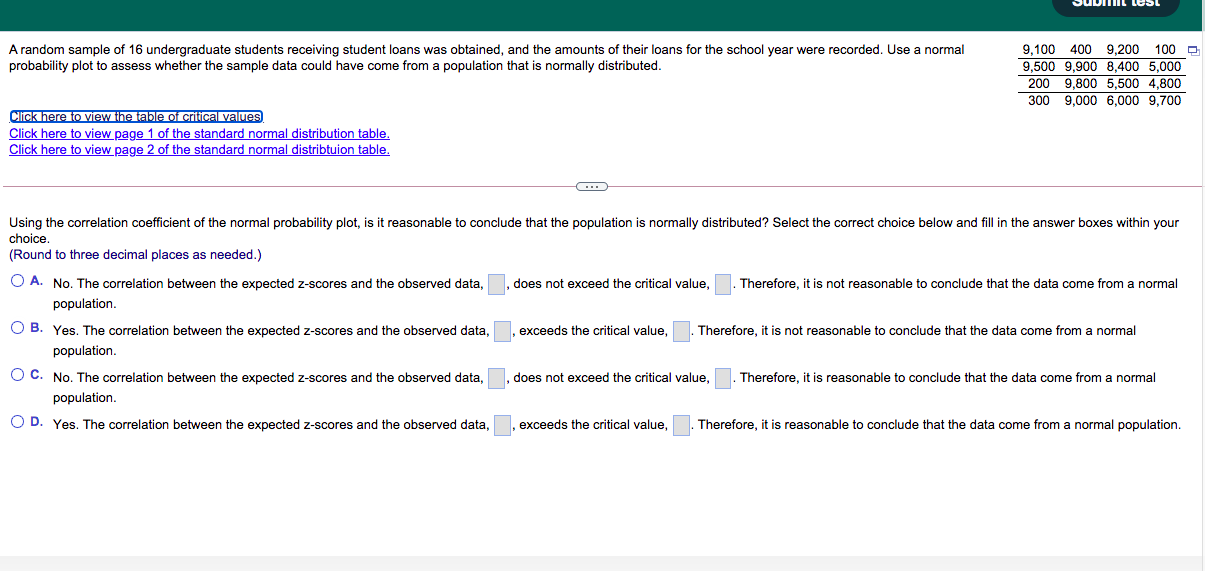The height and width of the screenshot is (571, 1205).
Task: Select answer choice D radio button
Action: pyautogui.click(x=19, y=422)
